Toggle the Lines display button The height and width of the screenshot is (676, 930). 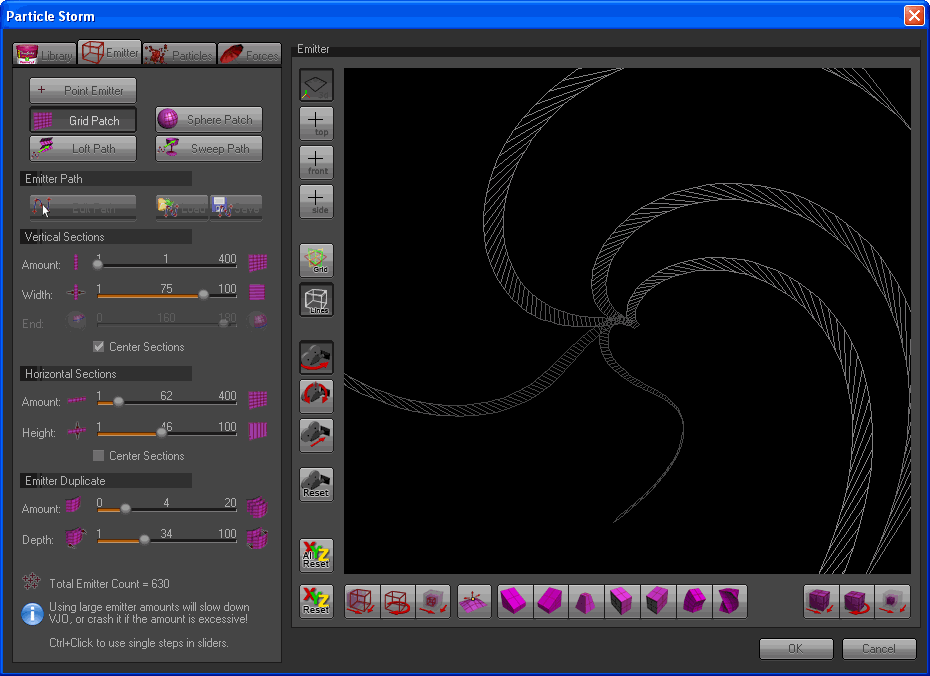pos(316,299)
